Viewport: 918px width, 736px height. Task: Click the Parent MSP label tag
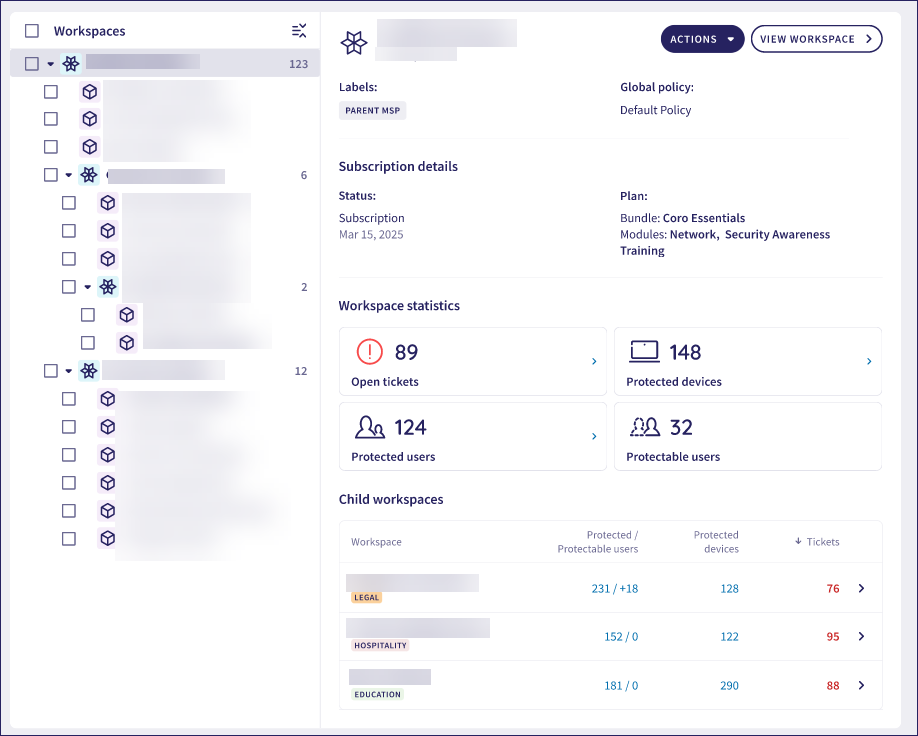tap(372, 111)
